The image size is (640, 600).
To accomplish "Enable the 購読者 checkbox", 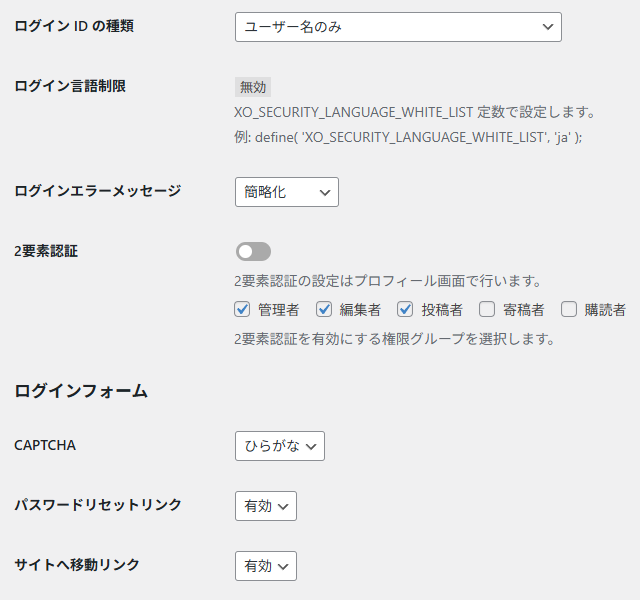I will [x=568, y=310].
